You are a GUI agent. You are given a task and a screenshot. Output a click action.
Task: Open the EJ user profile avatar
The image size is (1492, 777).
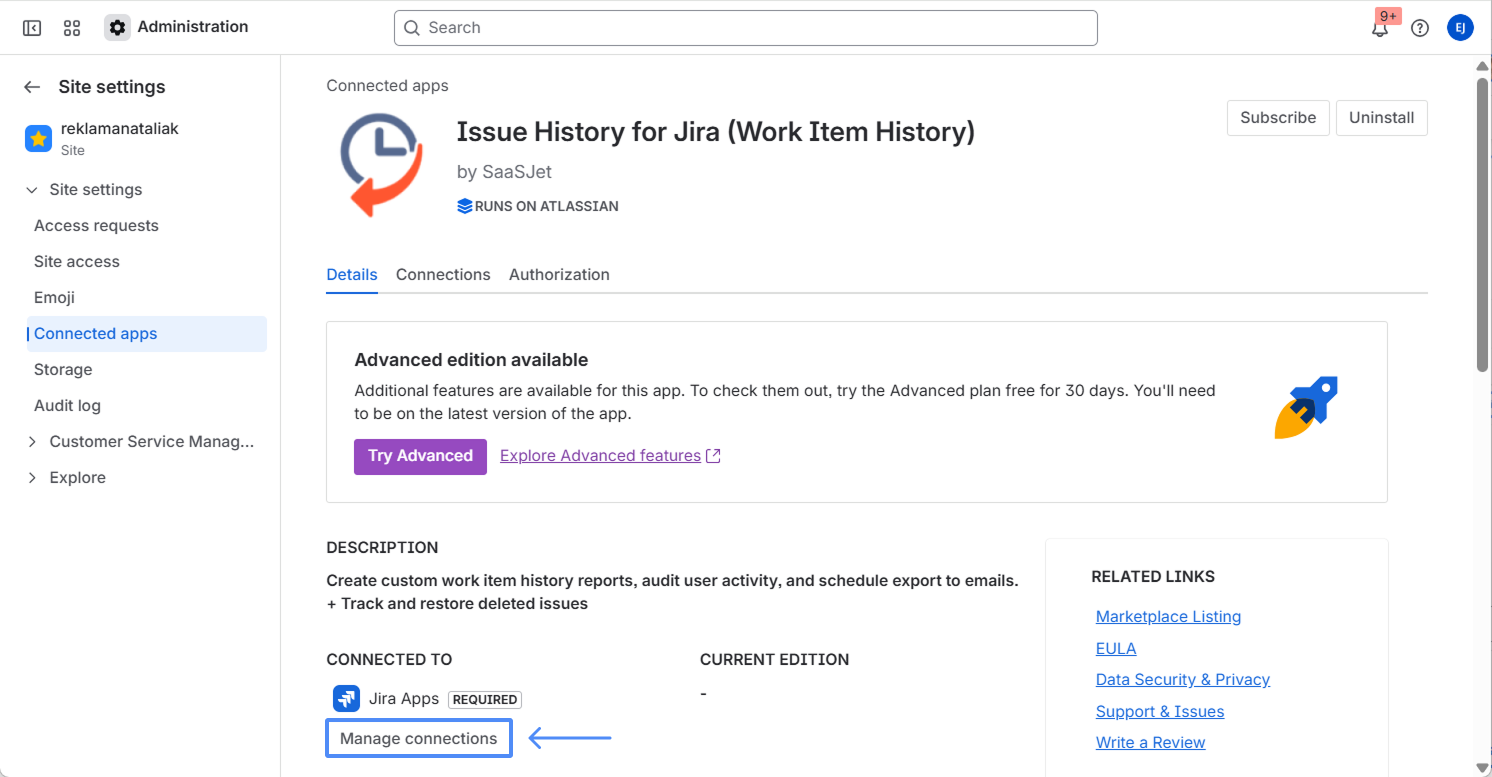pos(1460,28)
